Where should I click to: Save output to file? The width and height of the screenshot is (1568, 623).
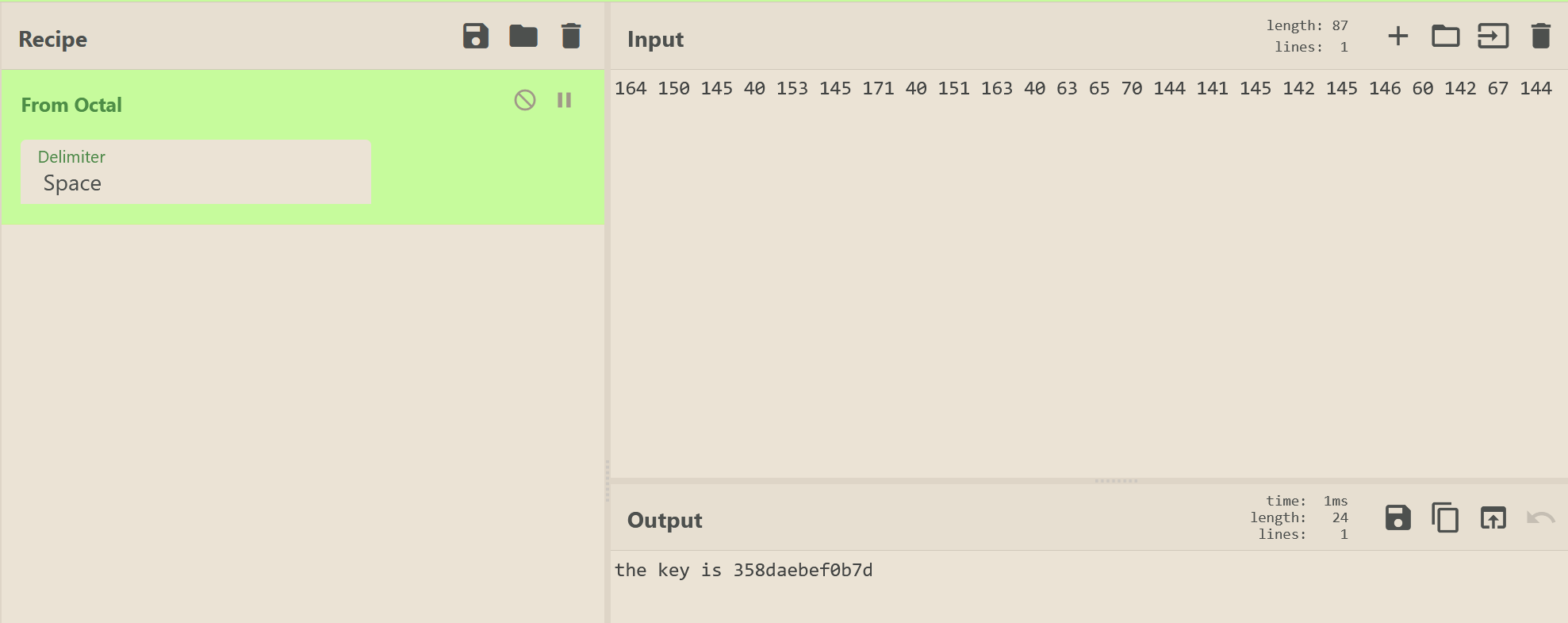tap(1397, 518)
